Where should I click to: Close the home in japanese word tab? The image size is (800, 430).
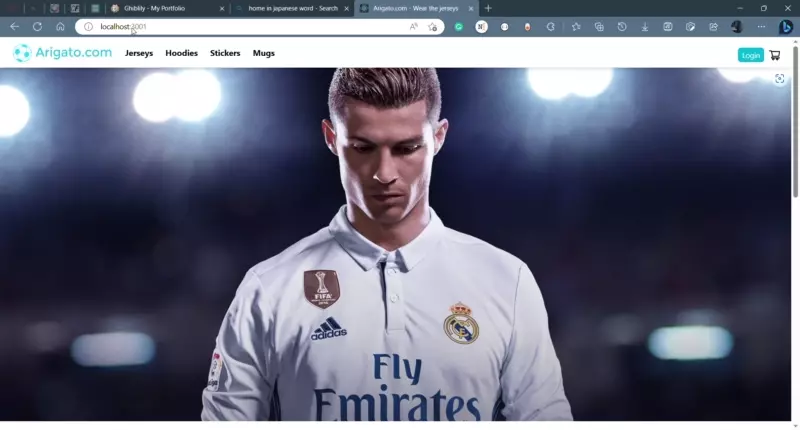click(346, 9)
